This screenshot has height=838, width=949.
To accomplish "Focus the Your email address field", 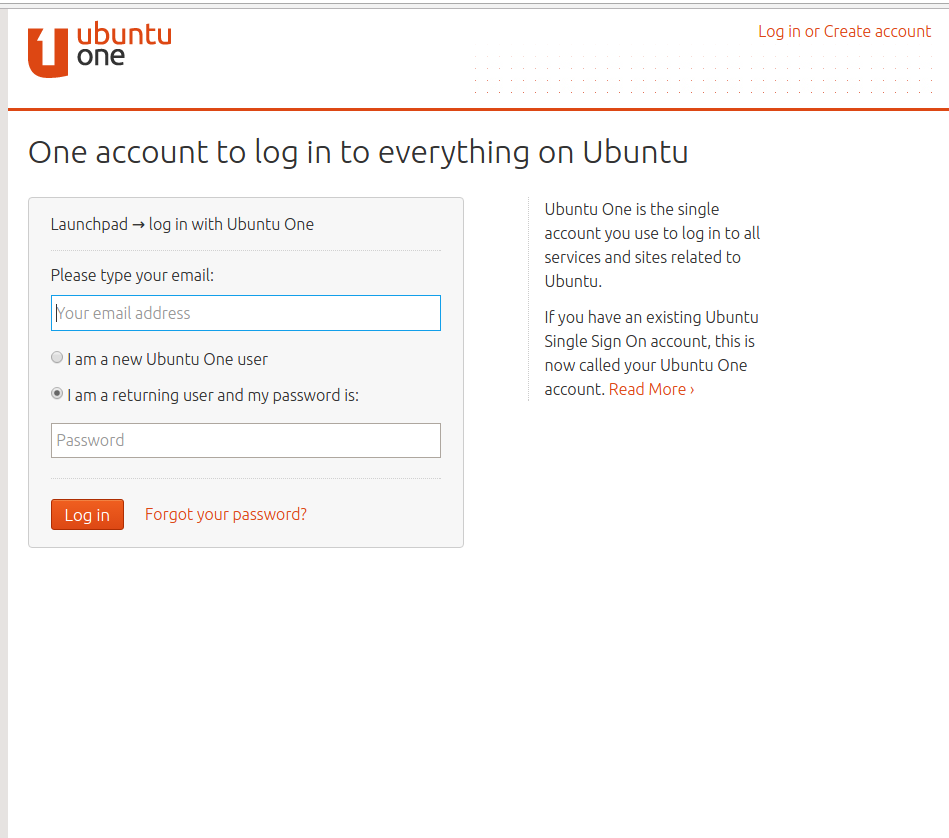I will pyautogui.click(x=246, y=313).
